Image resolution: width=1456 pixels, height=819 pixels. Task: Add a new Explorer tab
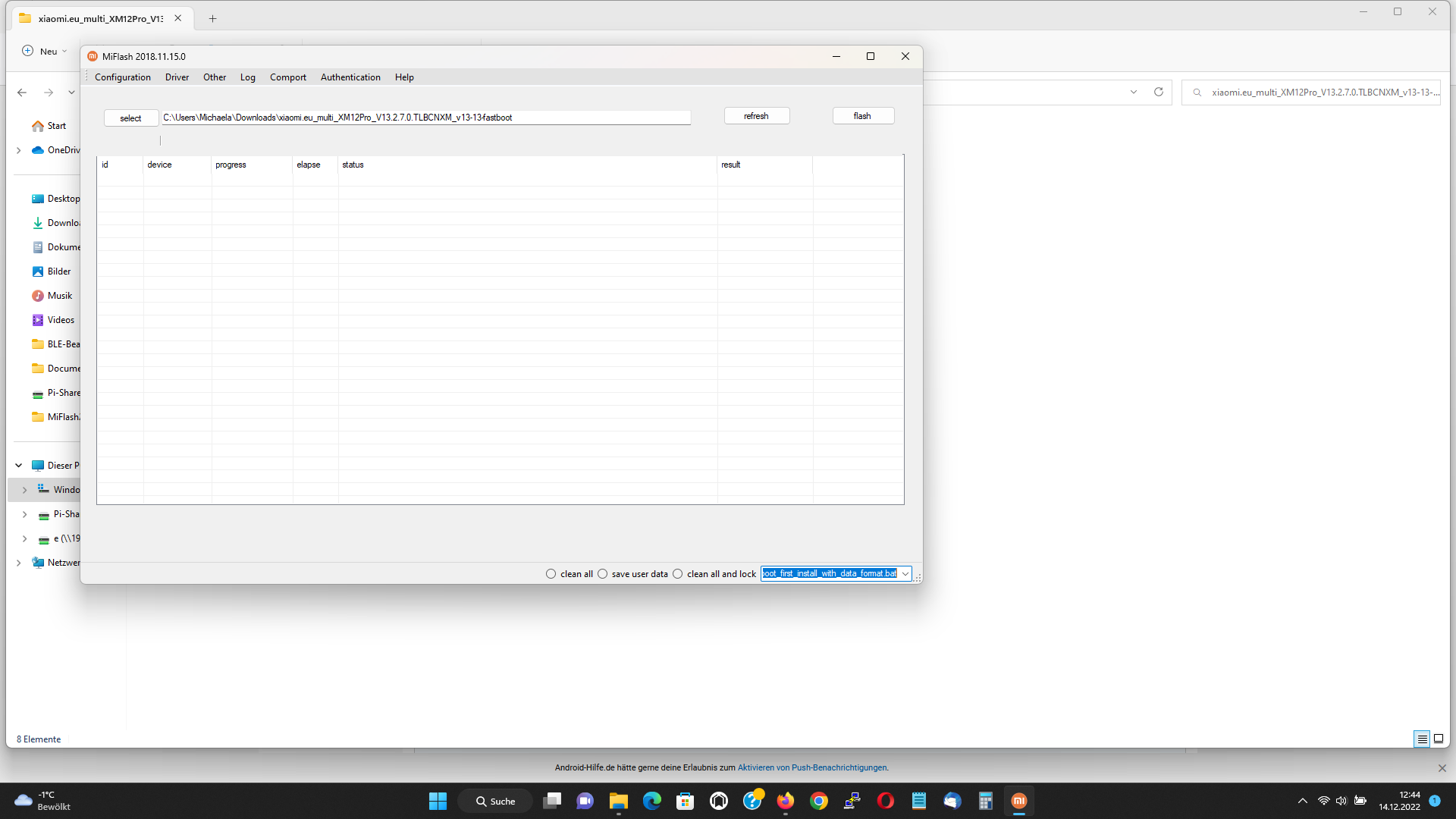pyautogui.click(x=213, y=19)
